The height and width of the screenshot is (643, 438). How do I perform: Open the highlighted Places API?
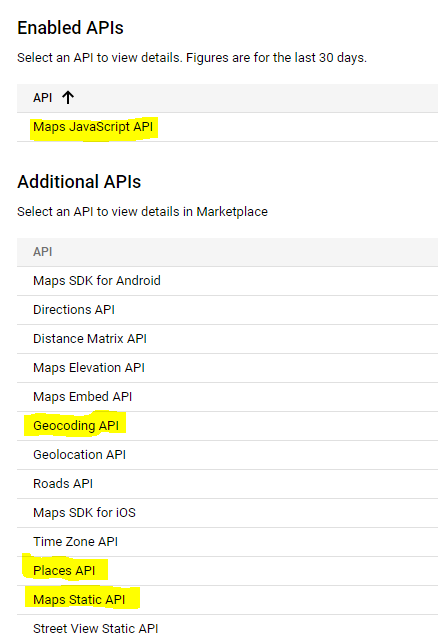point(64,570)
